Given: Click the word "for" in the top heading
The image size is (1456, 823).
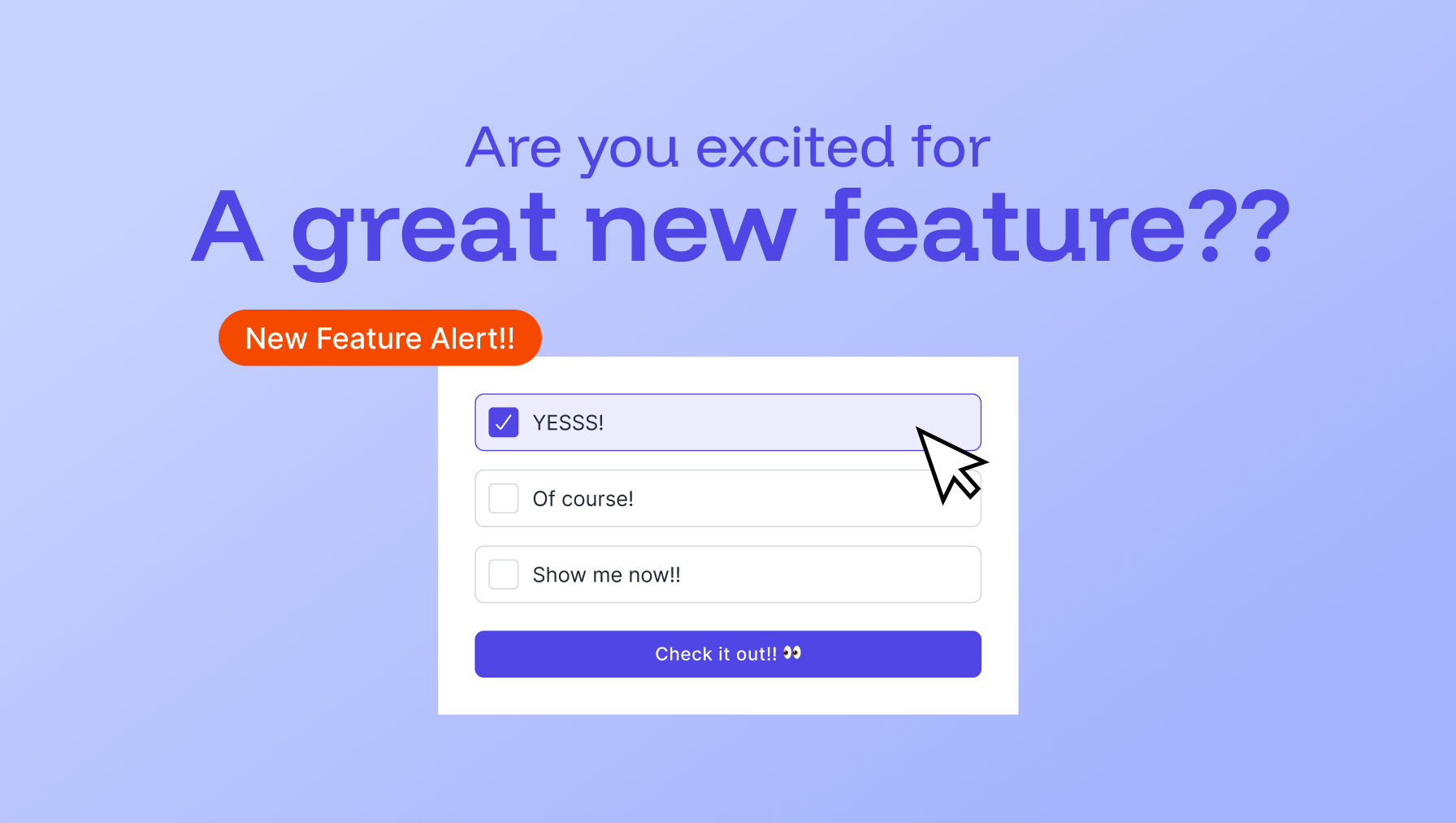Looking at the screenshot, I should [x=951, y=148].
